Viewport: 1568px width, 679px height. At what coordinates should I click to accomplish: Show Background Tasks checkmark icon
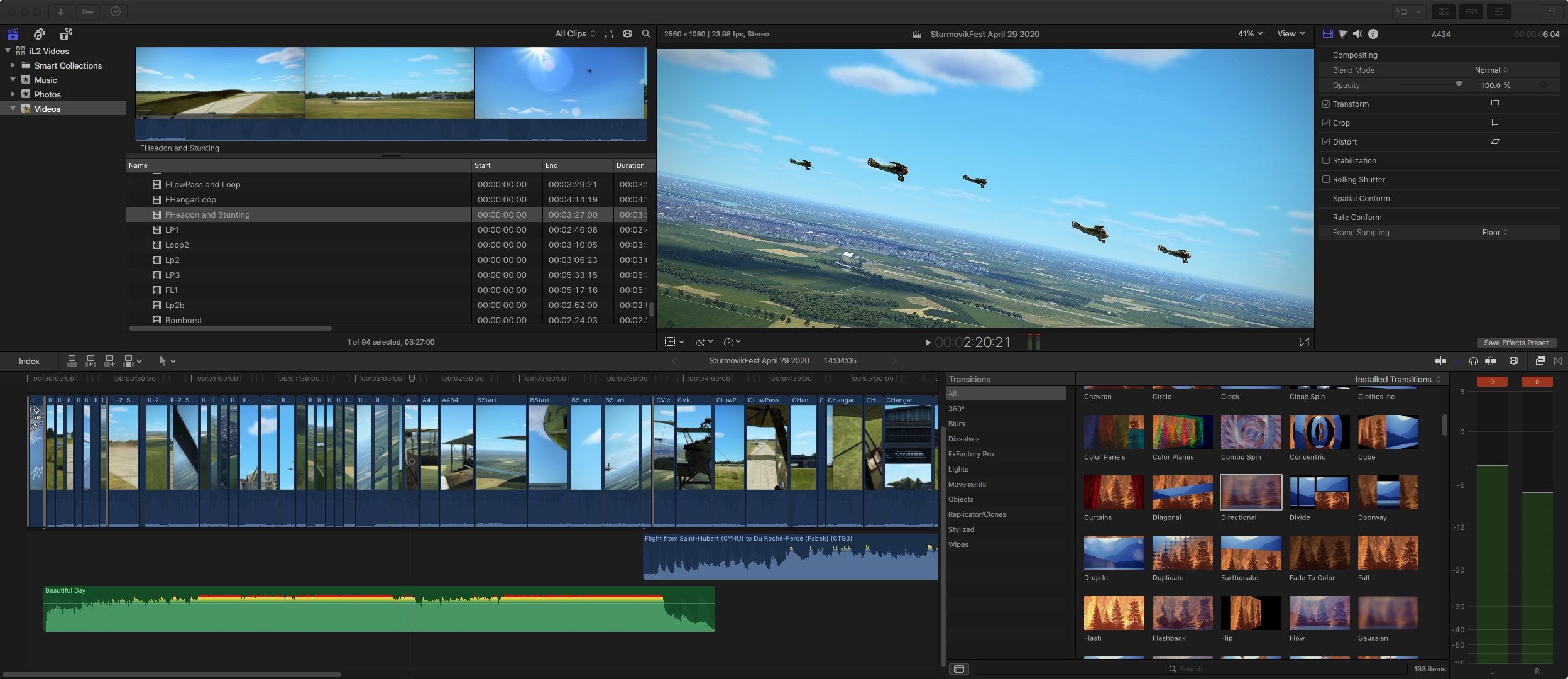pos(115,11)
